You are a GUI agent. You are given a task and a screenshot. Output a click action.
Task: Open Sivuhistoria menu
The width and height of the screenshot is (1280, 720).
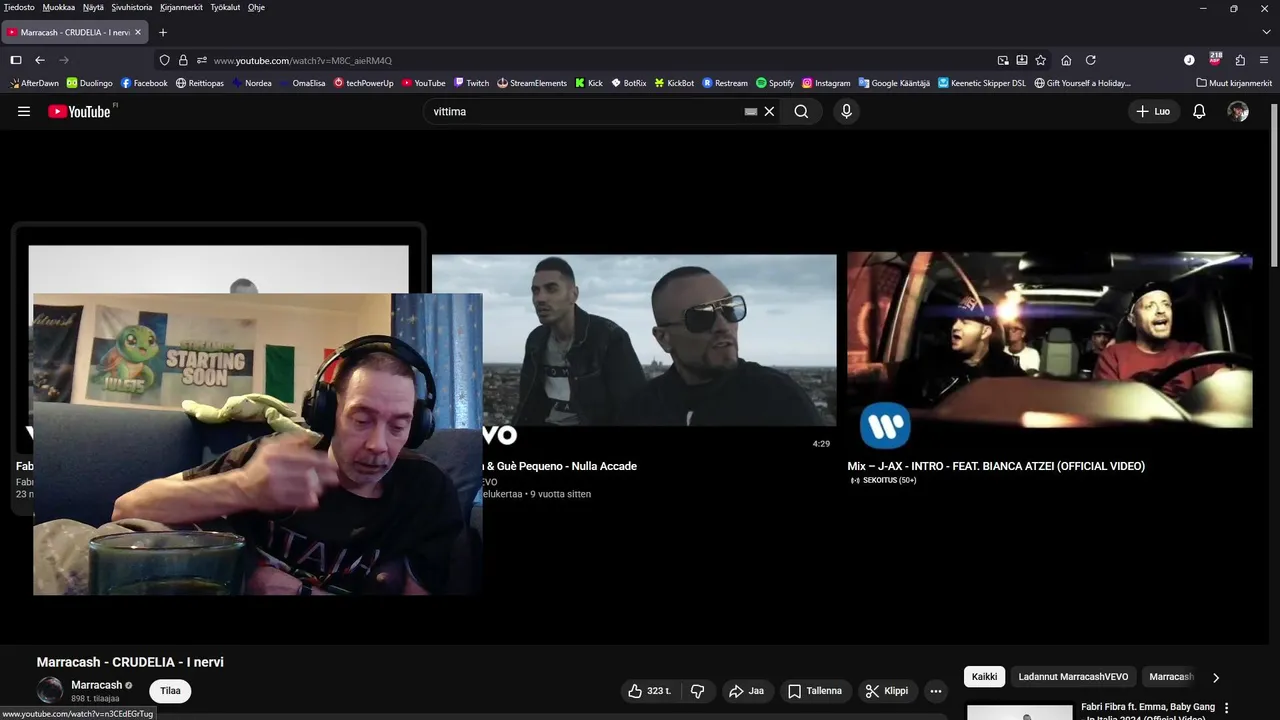click(x=132, y=7)
